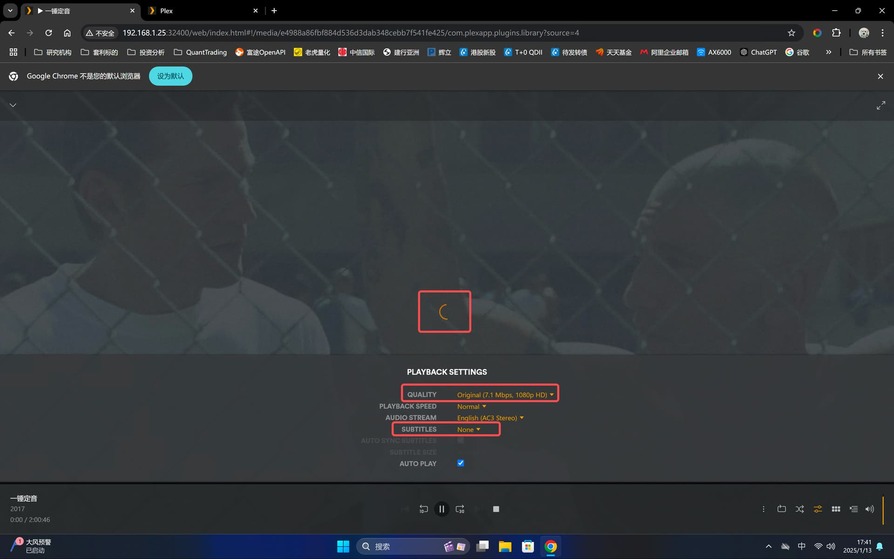Uncheck the Auto Play checkbox
This screenshot has width=894, height=559.
[x=461, y=463]
